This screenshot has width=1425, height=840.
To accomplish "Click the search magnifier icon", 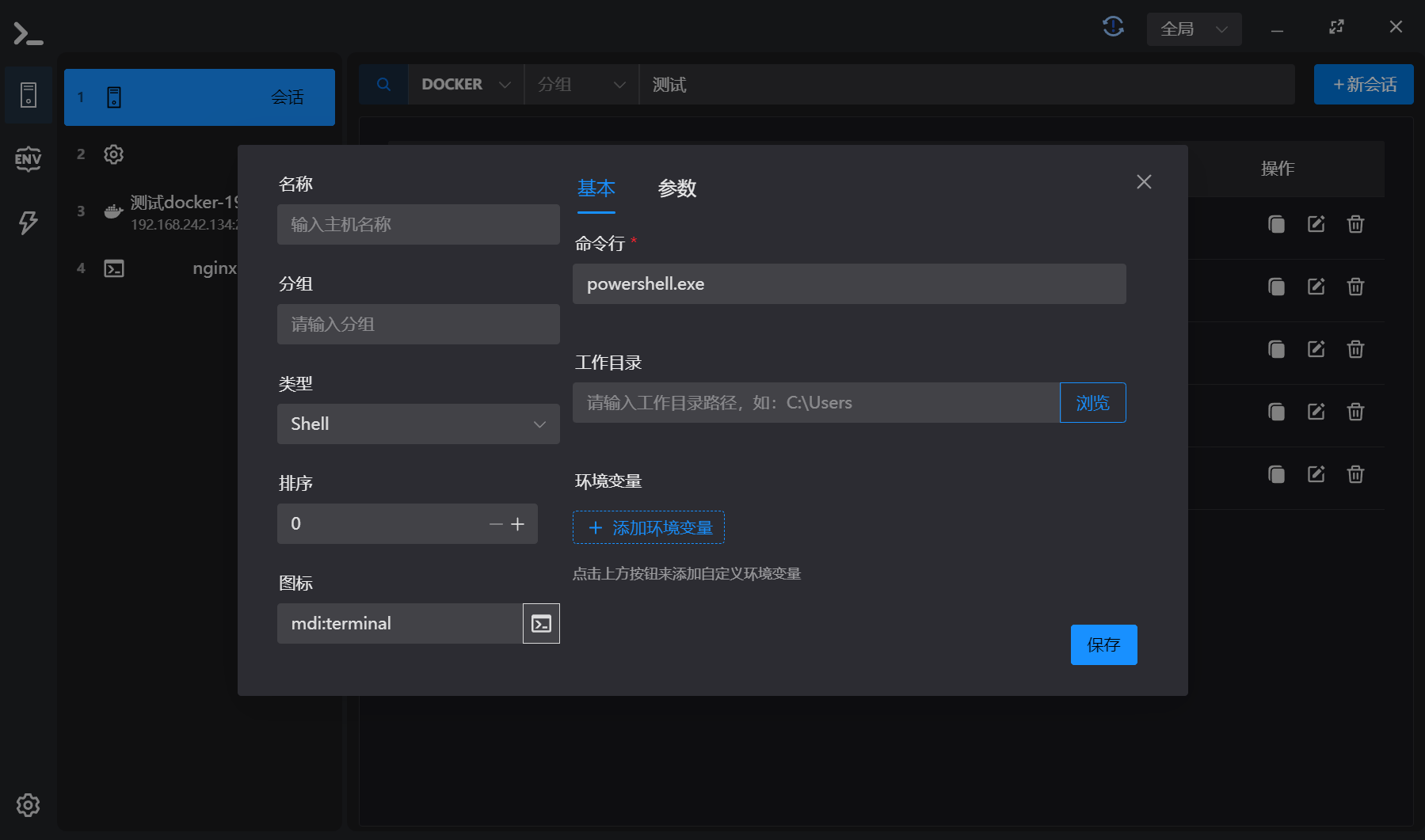I will coord(383,85).
